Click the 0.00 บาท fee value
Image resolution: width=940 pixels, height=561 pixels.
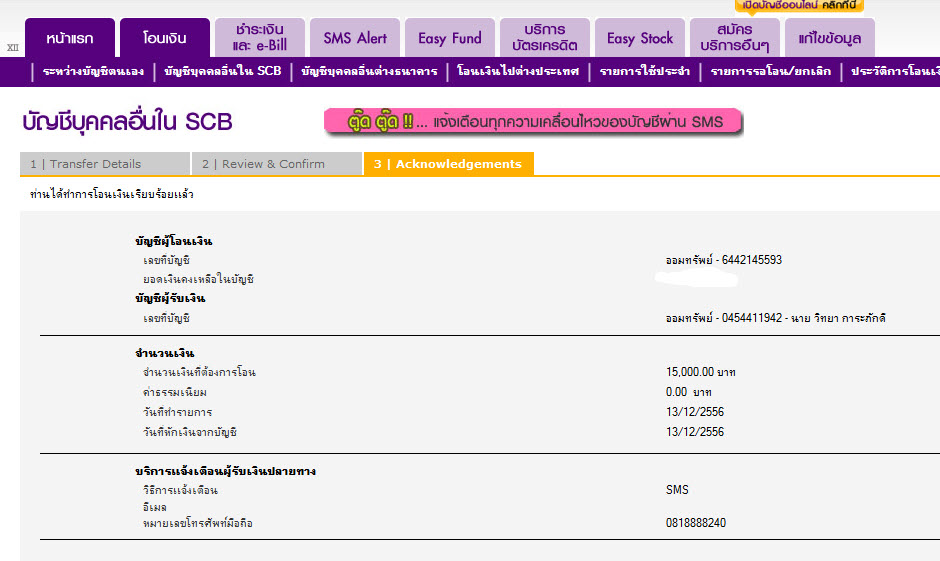coord(688,392)
